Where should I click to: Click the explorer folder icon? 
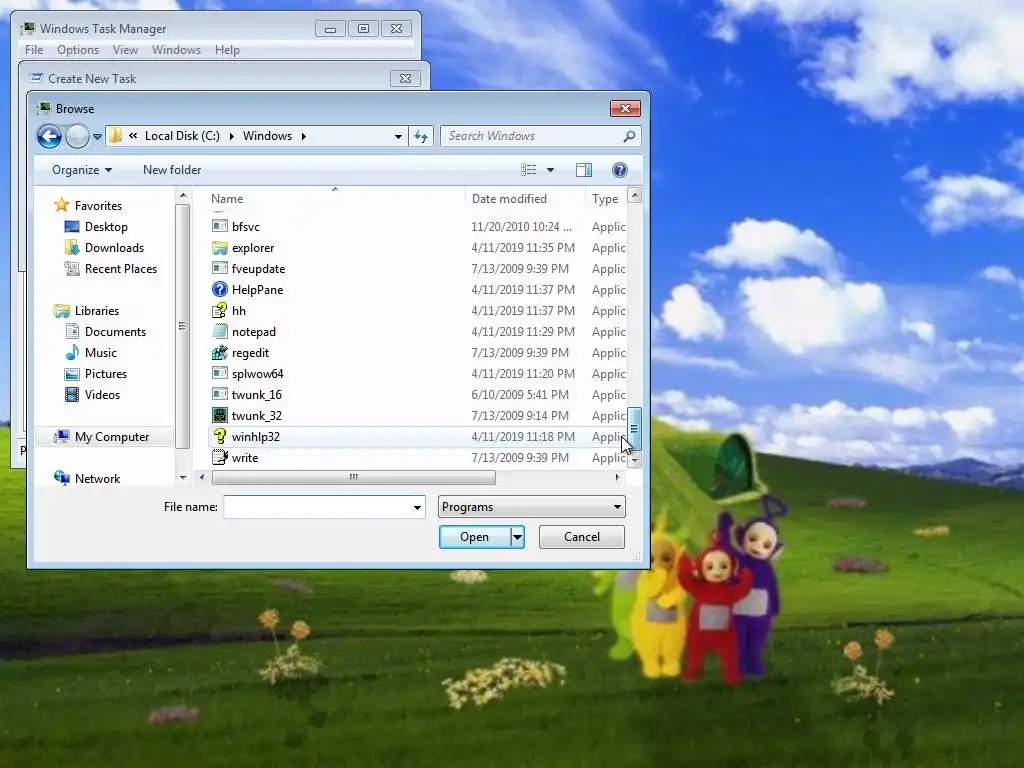pyautogui.click(x=219, y=248)
